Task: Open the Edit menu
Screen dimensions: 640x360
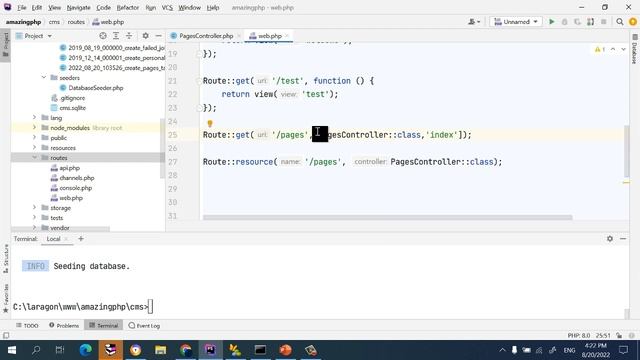Action: (x=37, y=7)
